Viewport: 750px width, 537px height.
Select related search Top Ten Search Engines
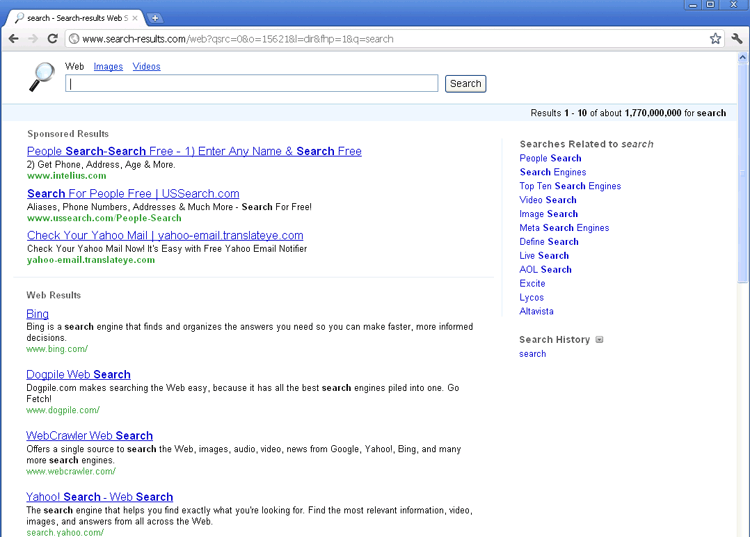click(x=570, y=186)
